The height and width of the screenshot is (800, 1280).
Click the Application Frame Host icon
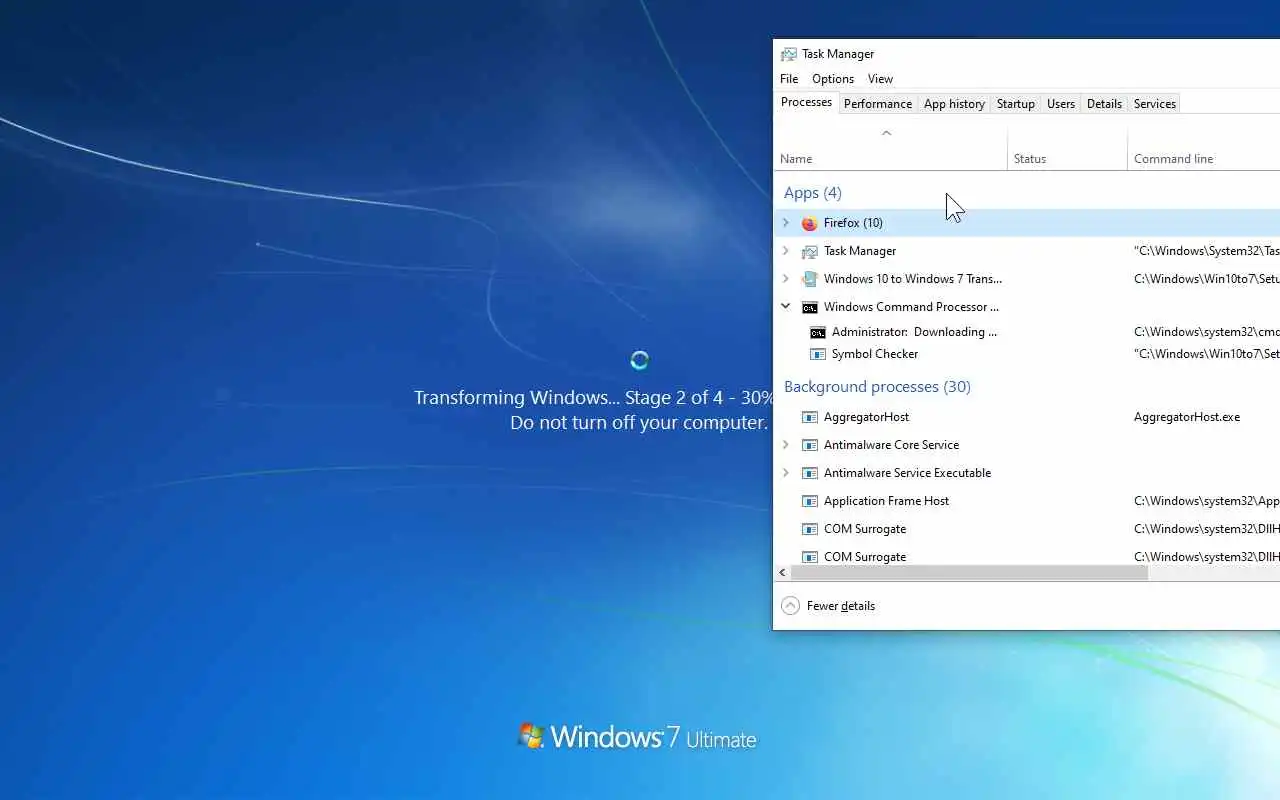click(810, 501)
